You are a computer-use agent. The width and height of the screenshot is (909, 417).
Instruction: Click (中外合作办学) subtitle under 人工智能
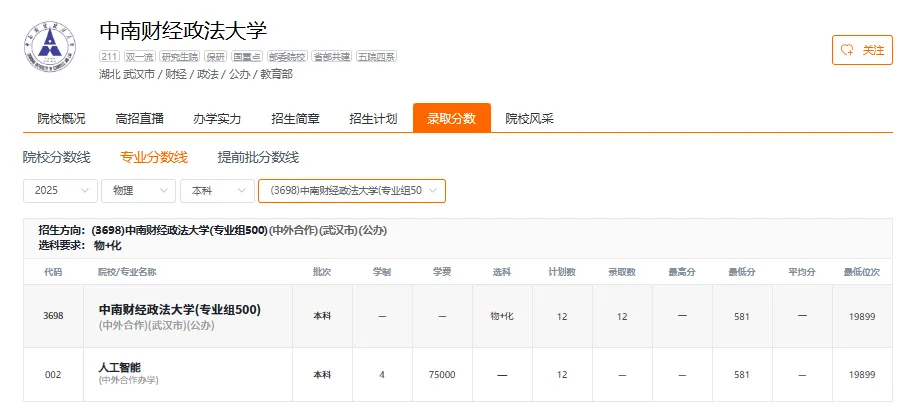coord(128,380)
